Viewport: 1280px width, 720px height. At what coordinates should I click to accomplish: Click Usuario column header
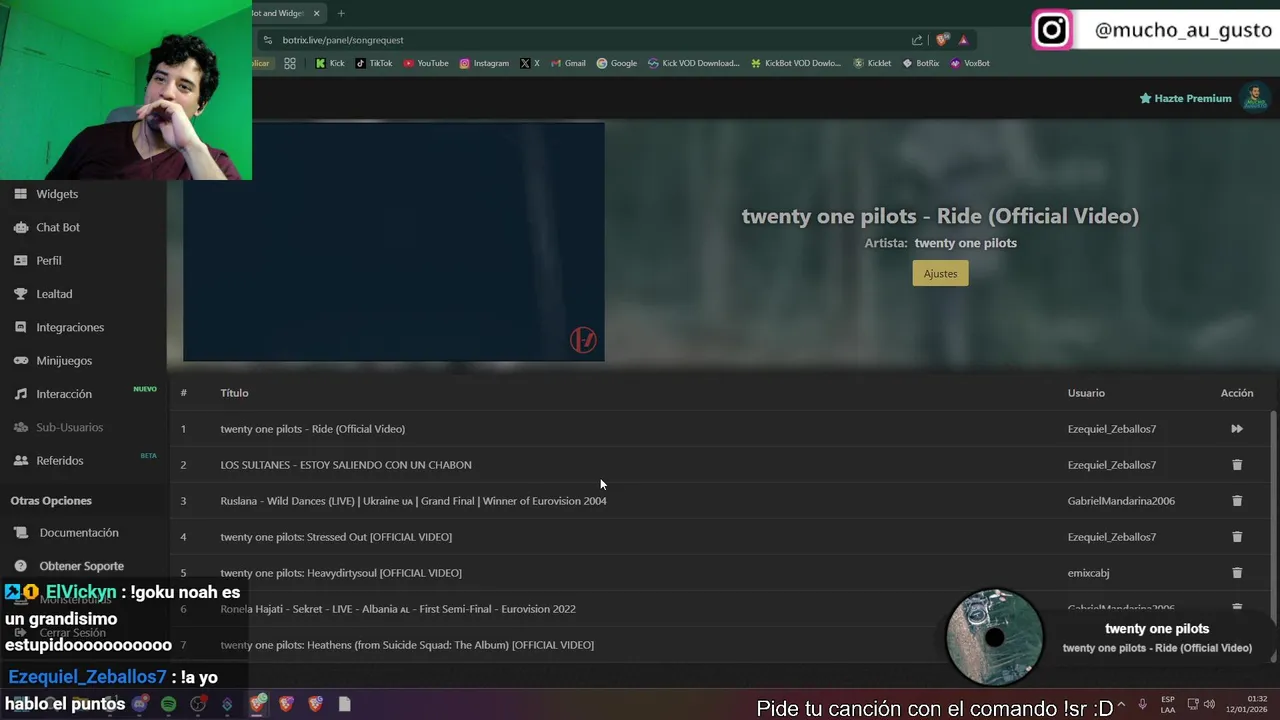point(1086,393)
